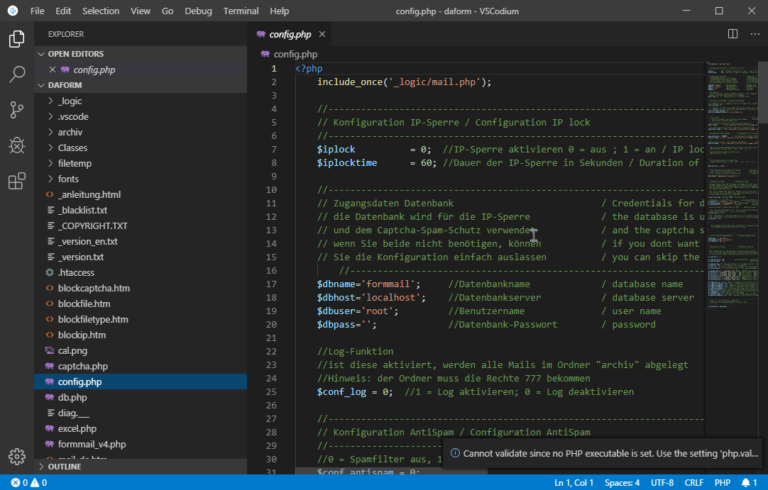
Task: Click the editor vertical scrollbar
Action: [763, 92]
